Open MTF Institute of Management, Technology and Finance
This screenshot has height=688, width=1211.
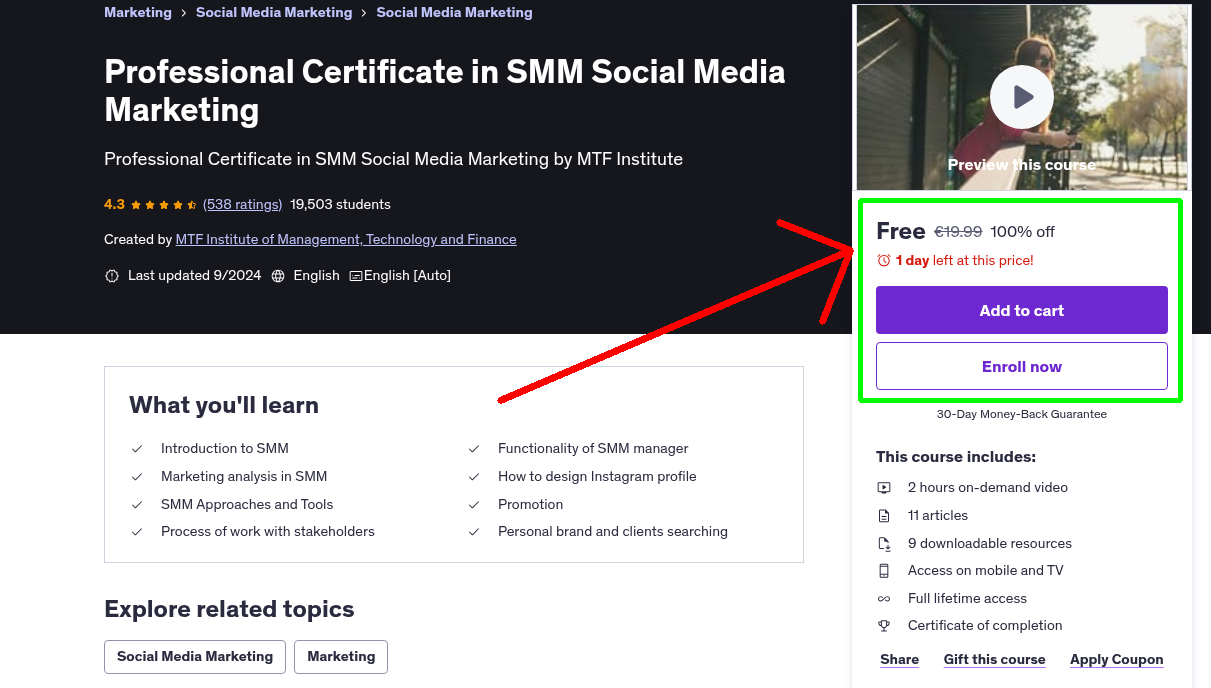(346, 239)
